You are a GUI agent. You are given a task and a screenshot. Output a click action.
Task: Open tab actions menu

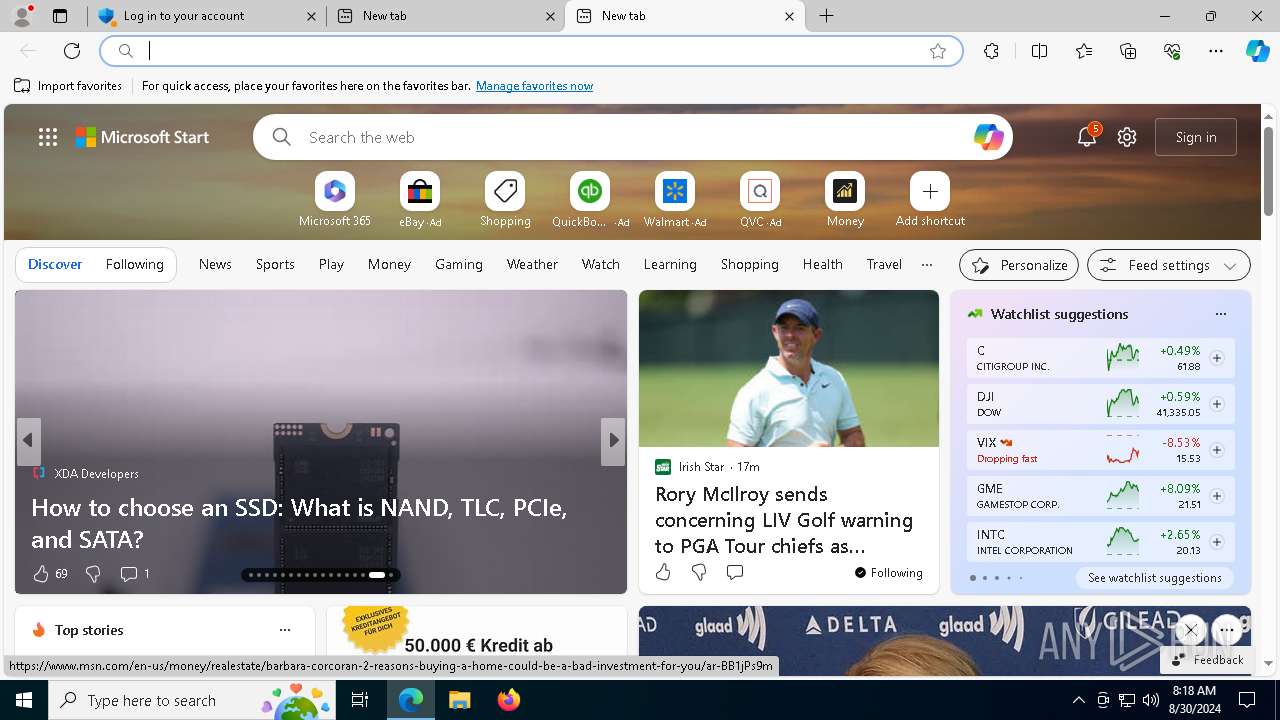point(60,16)
